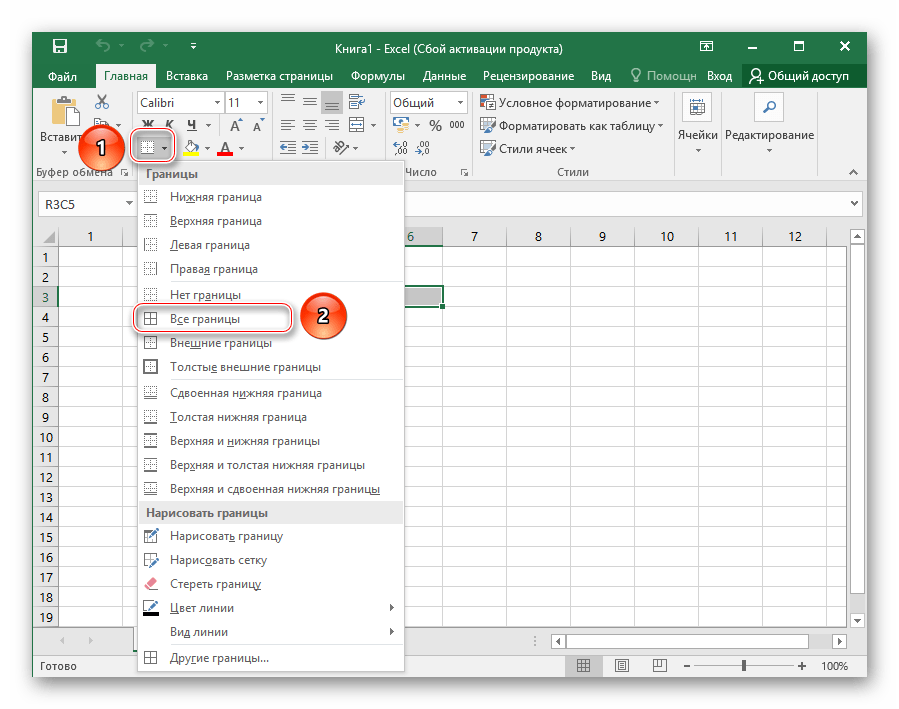Click the Select All corner triangle
Viewport: 899px width, 709px height.
tap(49, 237)
